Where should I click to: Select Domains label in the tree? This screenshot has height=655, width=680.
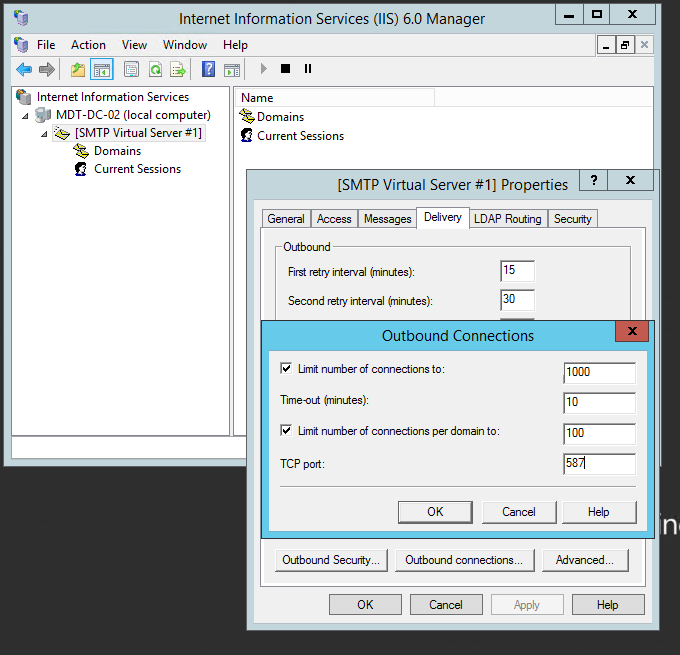click(x=118, y=151)
